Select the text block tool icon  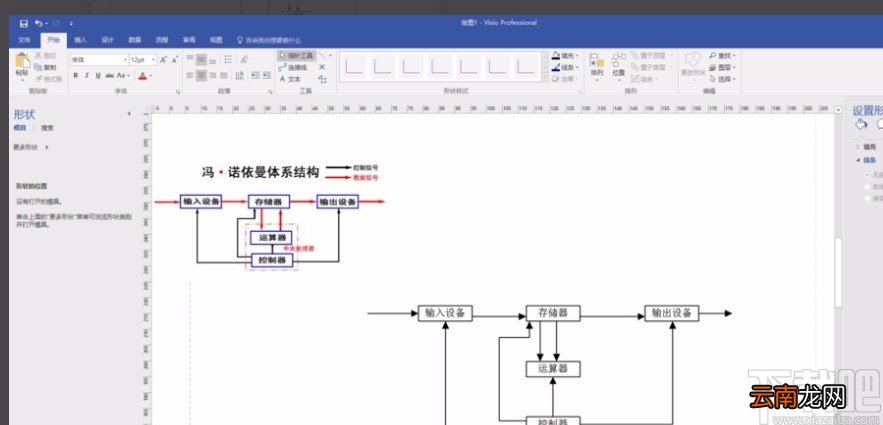pos(322,79)
